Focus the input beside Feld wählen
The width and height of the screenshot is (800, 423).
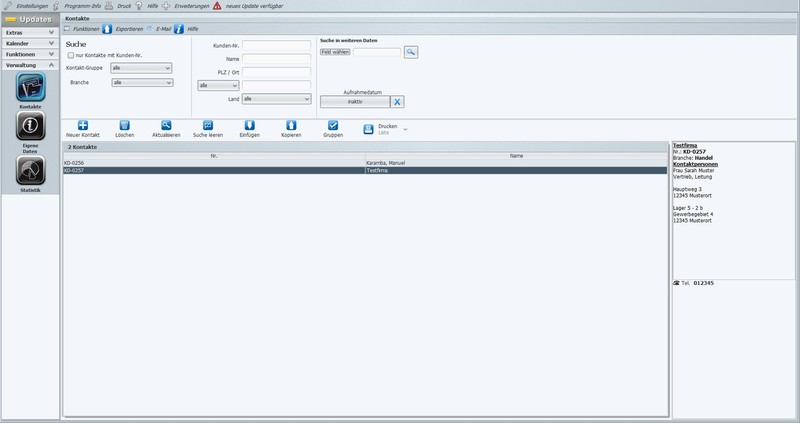[377, 52]
